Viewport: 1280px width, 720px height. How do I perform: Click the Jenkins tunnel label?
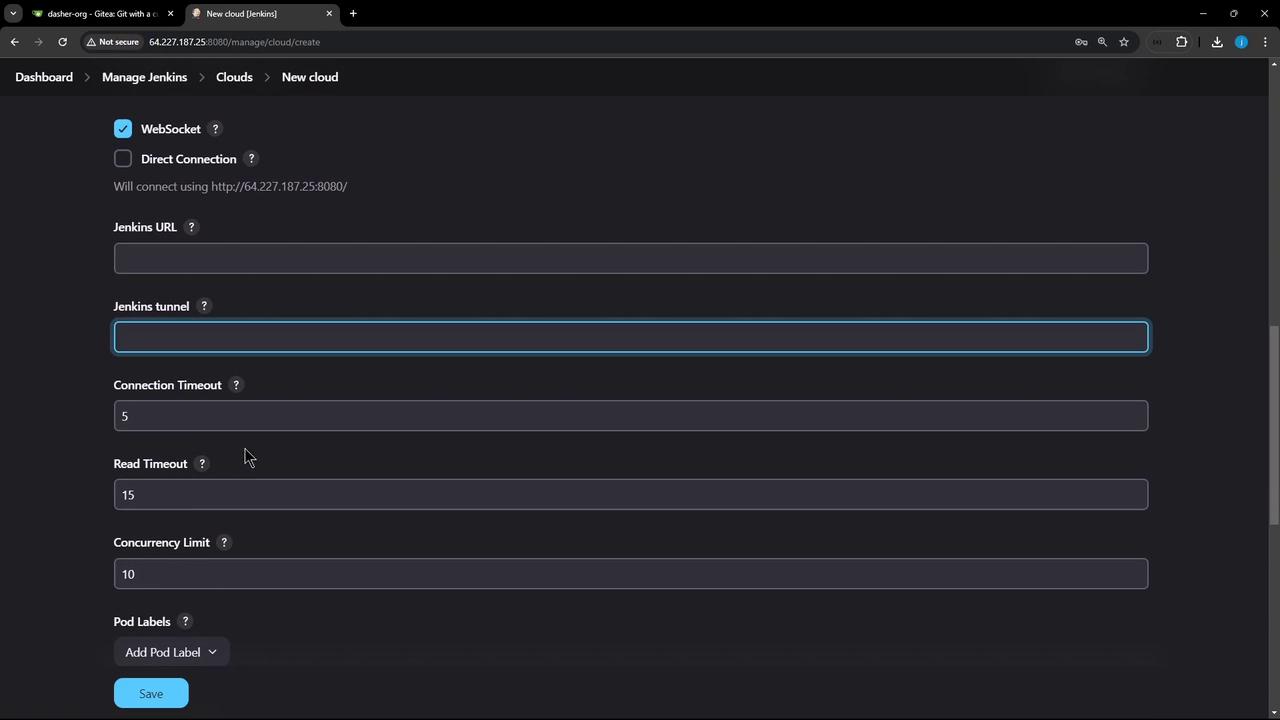click(x=151, y=306)
